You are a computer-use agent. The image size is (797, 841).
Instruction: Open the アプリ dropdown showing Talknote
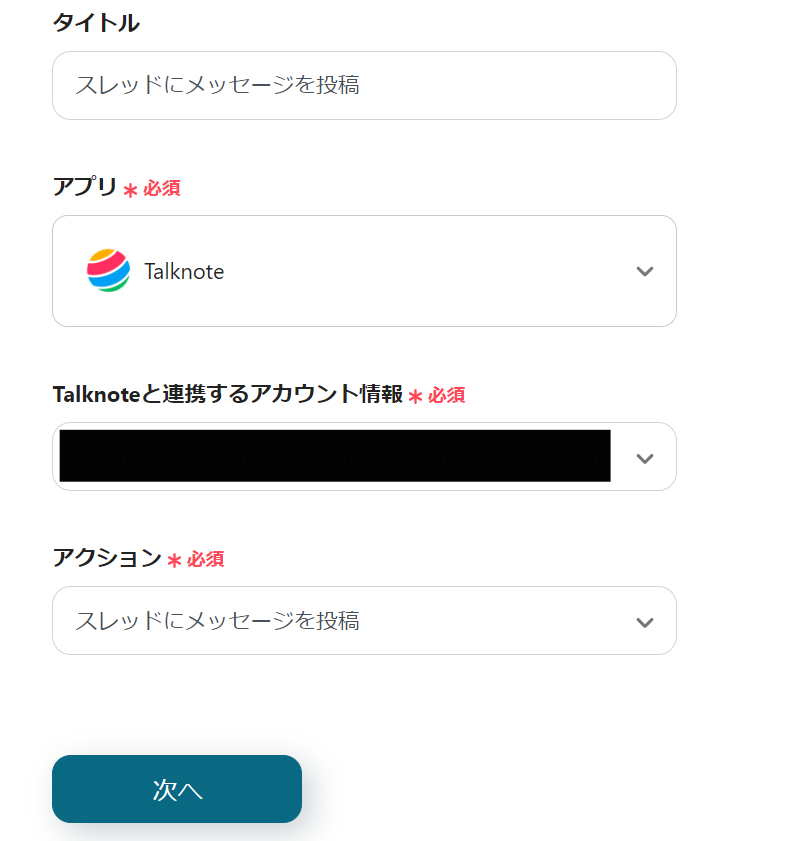pos(364,271)
